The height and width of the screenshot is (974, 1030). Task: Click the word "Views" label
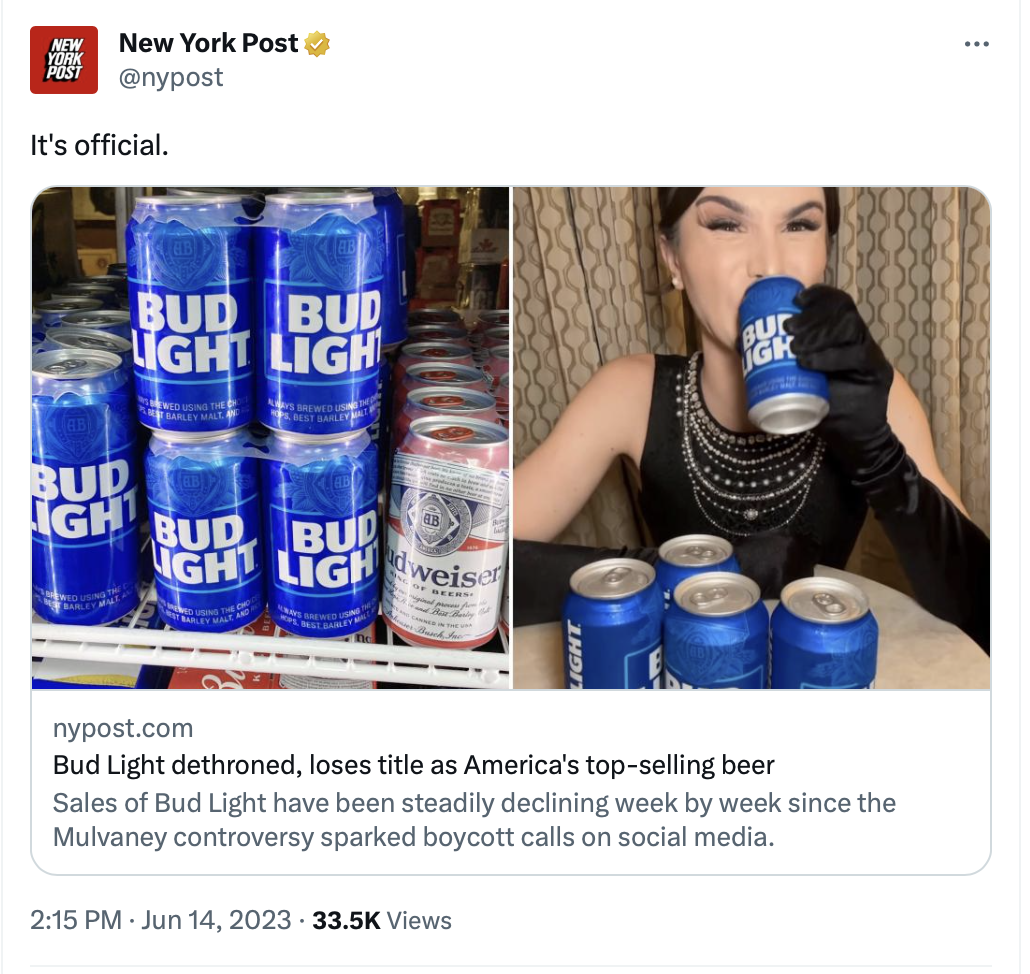pyautogui.click(x=419, y=921)
